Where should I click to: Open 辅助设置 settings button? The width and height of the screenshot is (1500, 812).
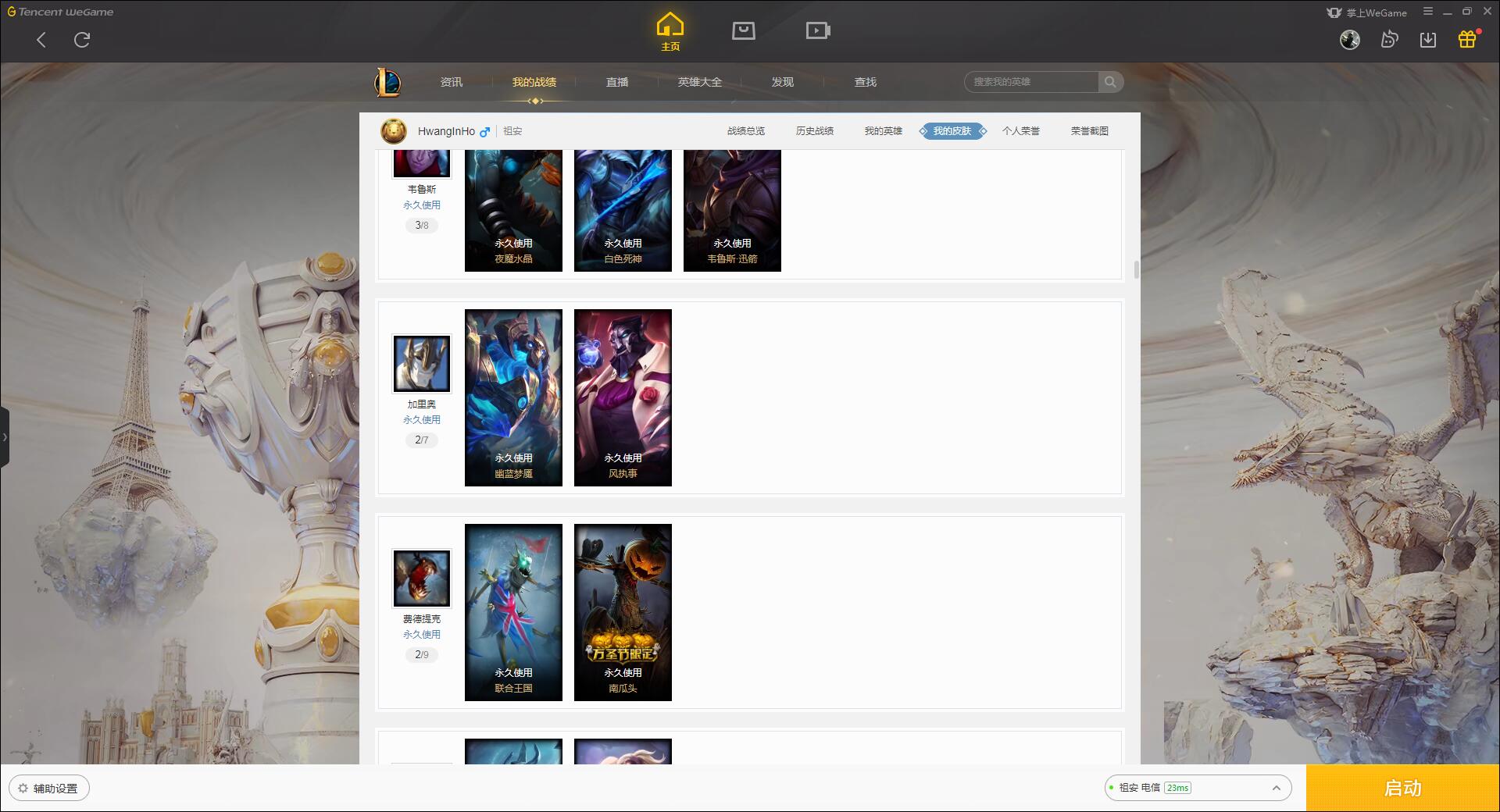49,789
